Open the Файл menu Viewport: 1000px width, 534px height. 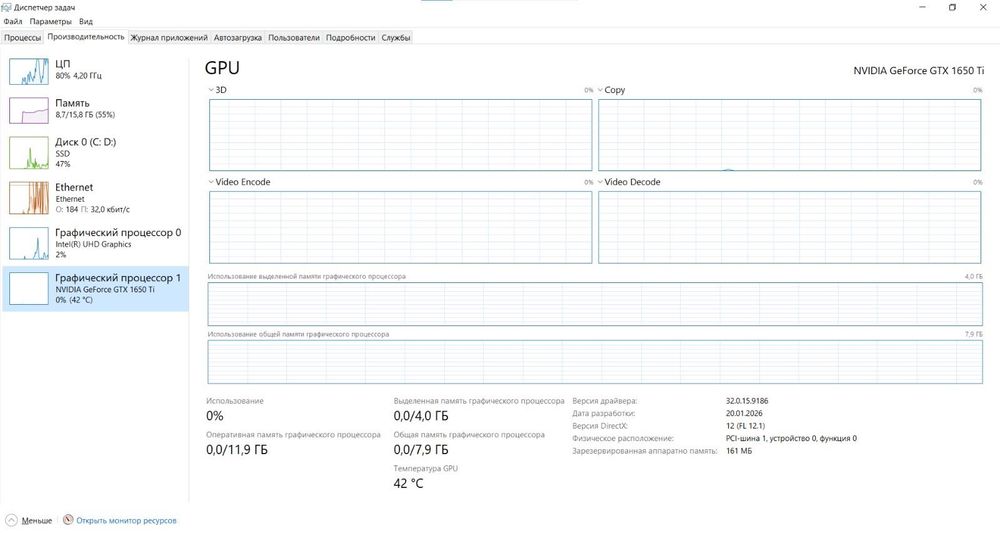point(13,21)
